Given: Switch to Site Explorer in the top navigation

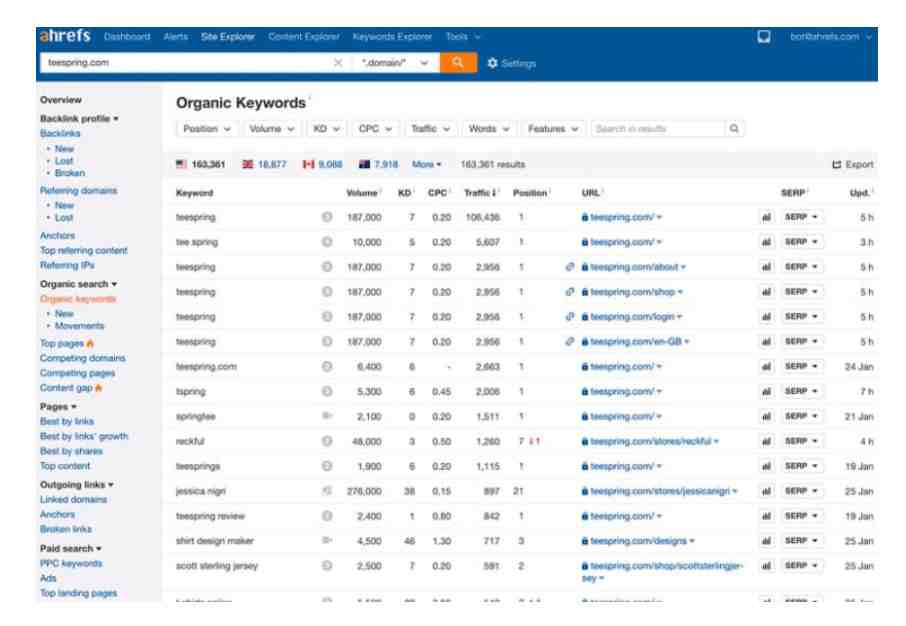Looking at the screenshot, I should 228,36.
